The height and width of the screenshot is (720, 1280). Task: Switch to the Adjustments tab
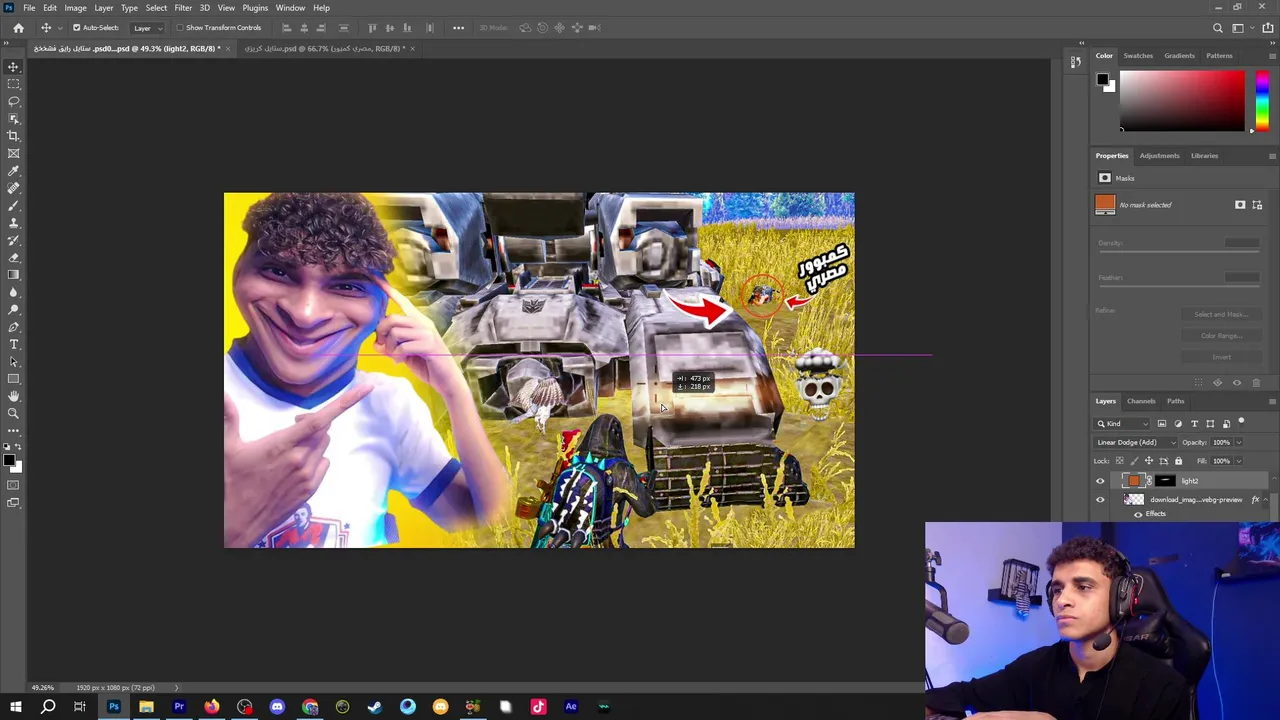[x=1159, y=156]
